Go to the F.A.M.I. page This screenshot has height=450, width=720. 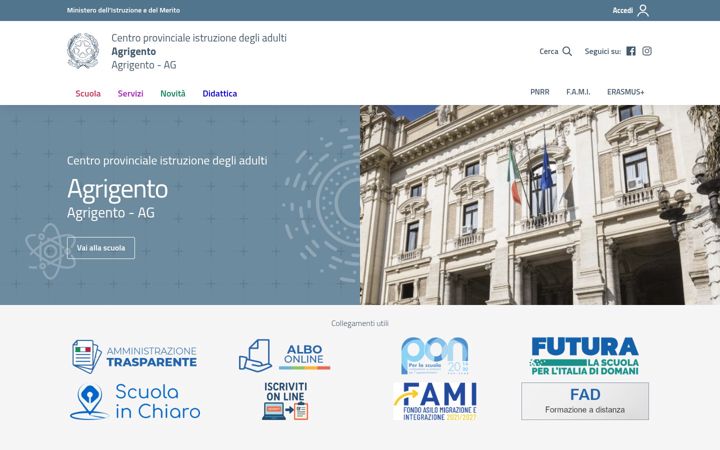click(x=578, y=92)
